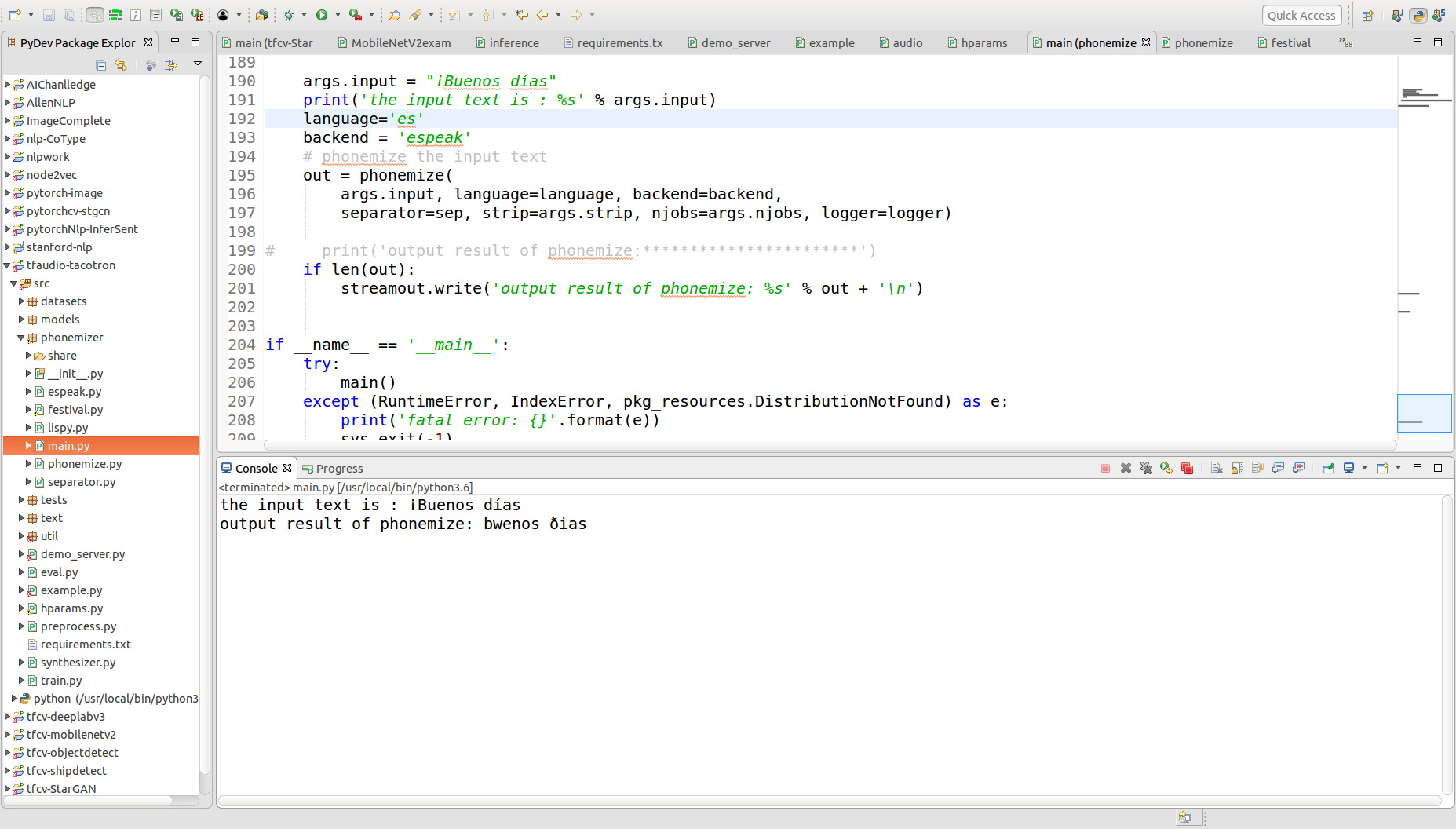Open the Run configurations dropdown arrow

338,15
